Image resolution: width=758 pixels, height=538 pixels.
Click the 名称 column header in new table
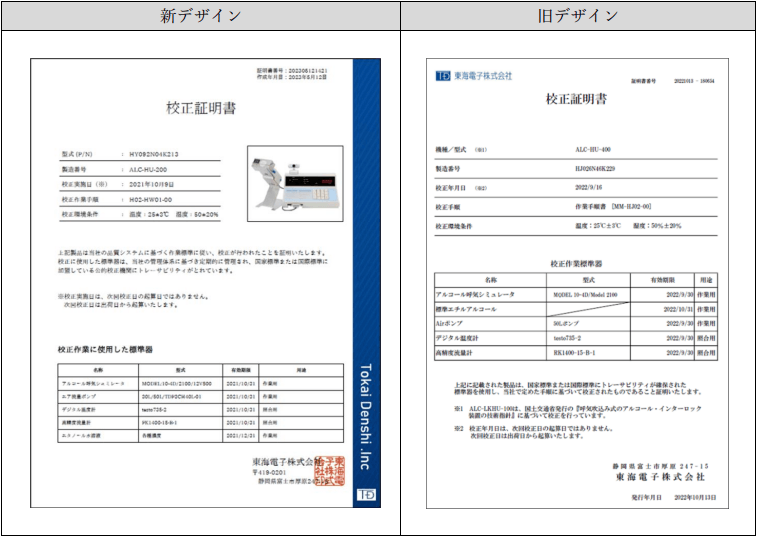point(98,370)
